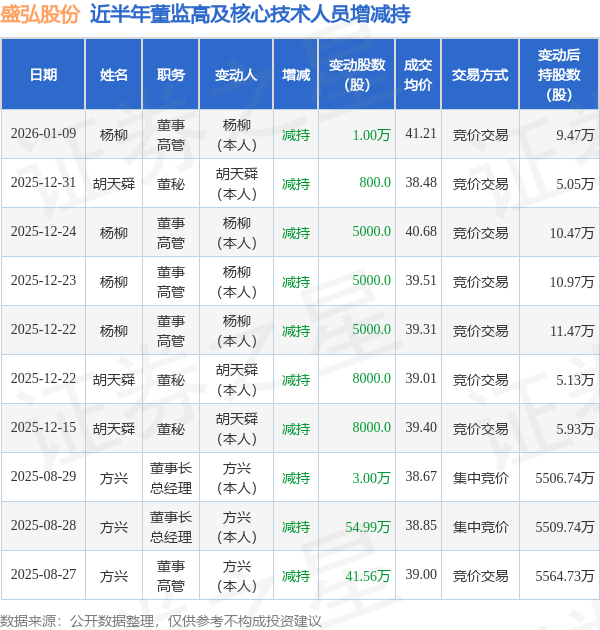Select the 职务 column header
This screenshot has height=630, width=600.
click(171, 75)
